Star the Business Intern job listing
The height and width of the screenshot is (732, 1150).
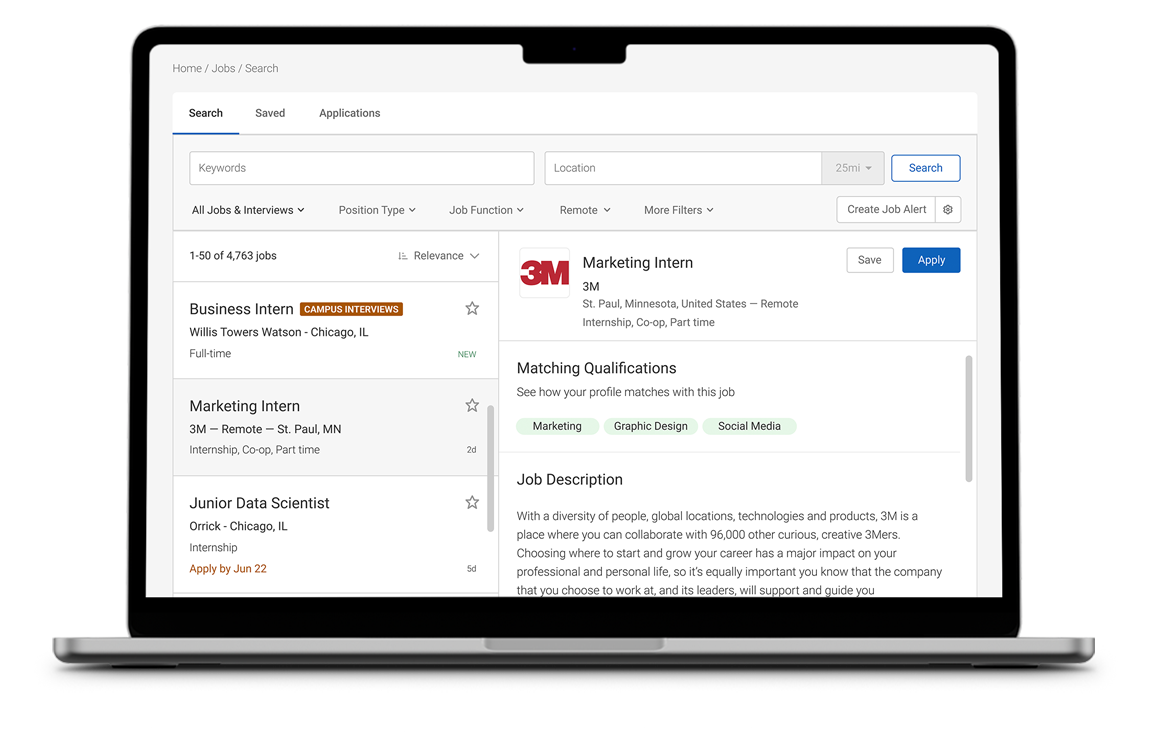(x=472, y=309)
